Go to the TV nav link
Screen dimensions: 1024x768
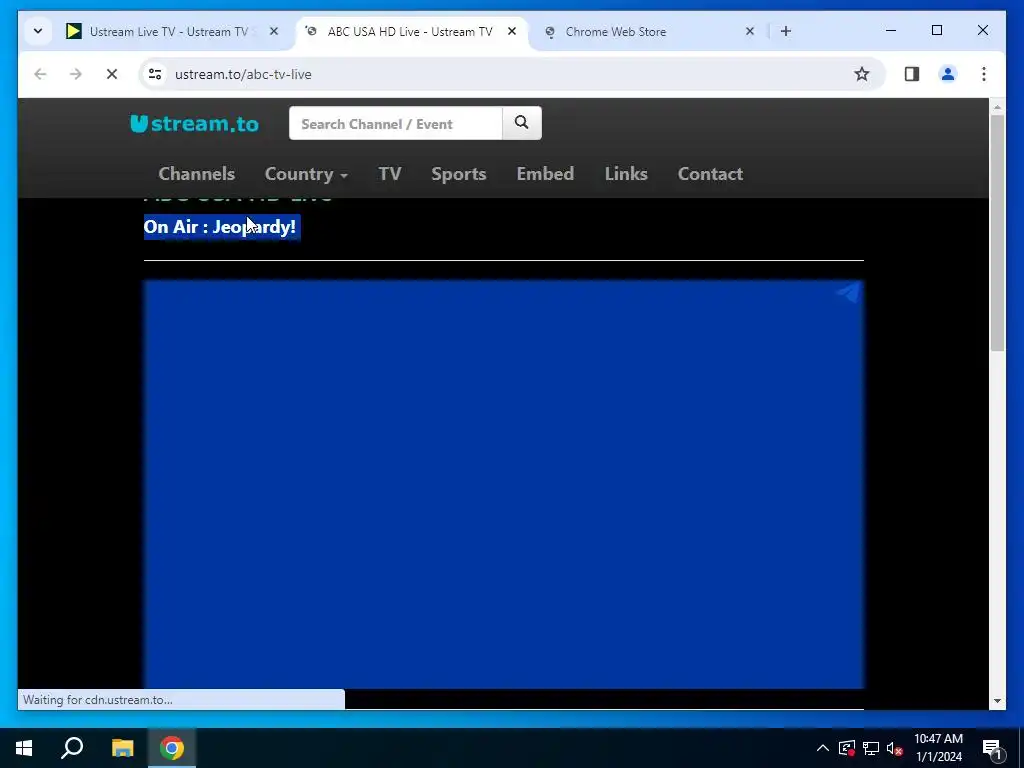(390, 174)
